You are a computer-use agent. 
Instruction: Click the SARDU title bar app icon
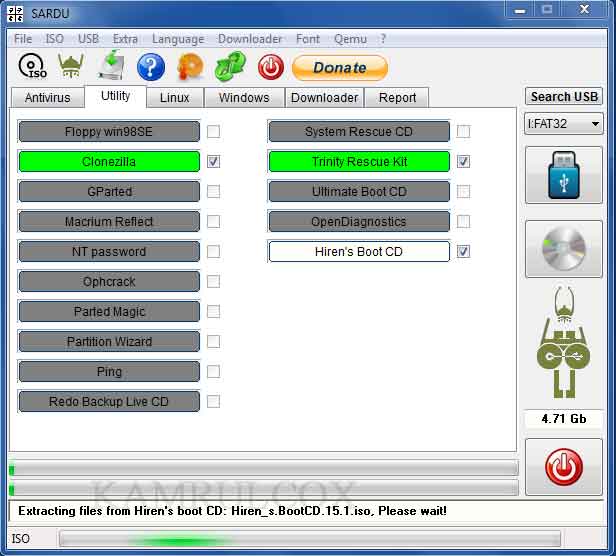tap(15, 13)
